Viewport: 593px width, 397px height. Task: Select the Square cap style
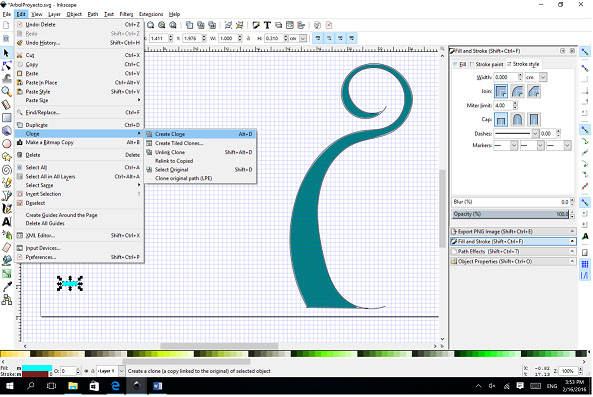(x=534, y=119)
